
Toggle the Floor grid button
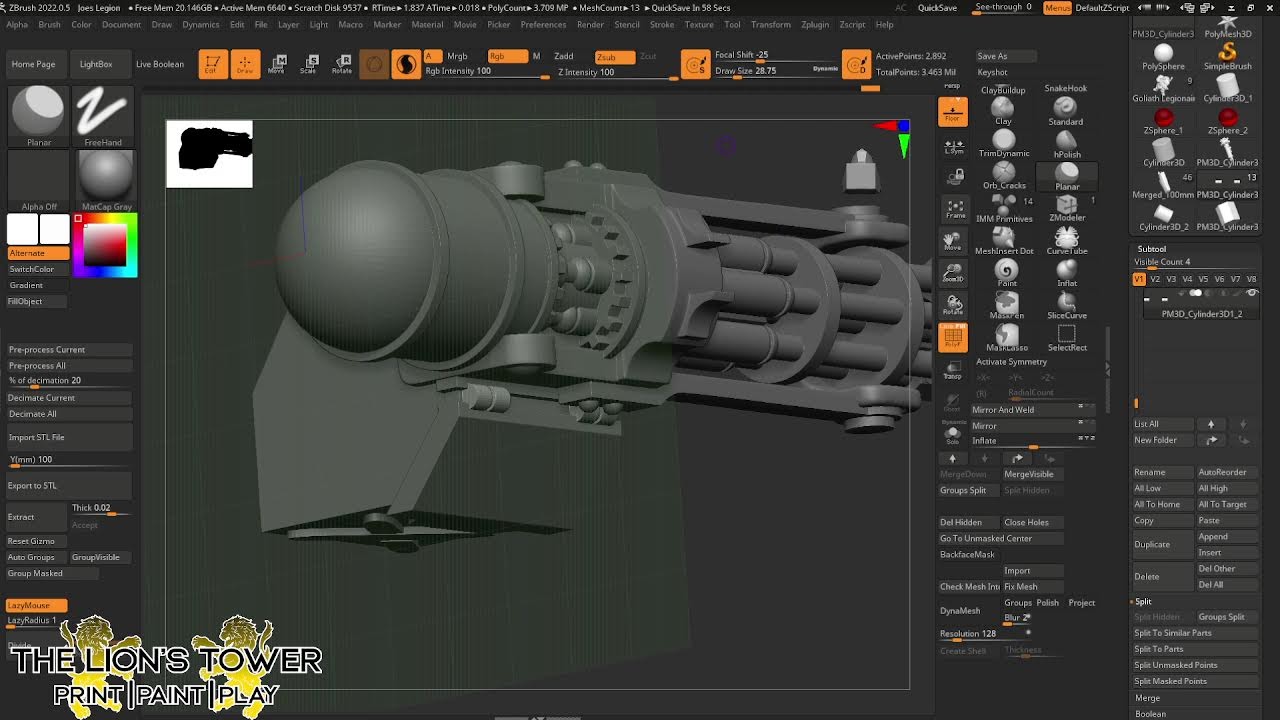[953, 112]
